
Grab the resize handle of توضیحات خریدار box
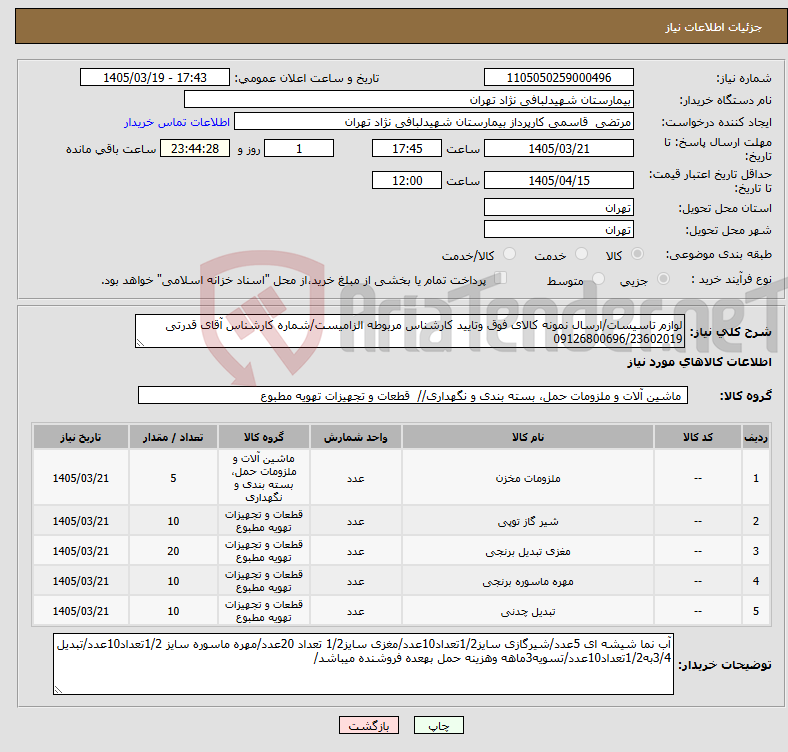coord(58,690)
